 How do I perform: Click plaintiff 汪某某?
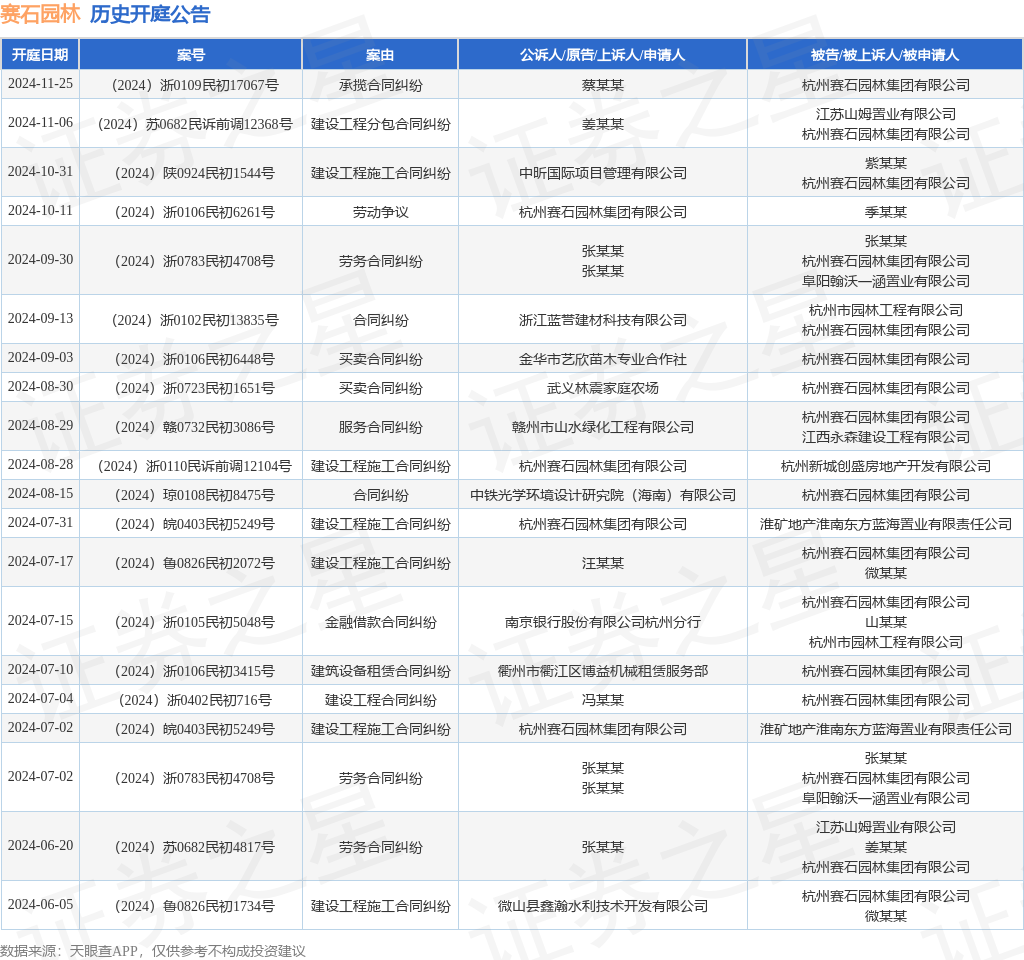603,563
